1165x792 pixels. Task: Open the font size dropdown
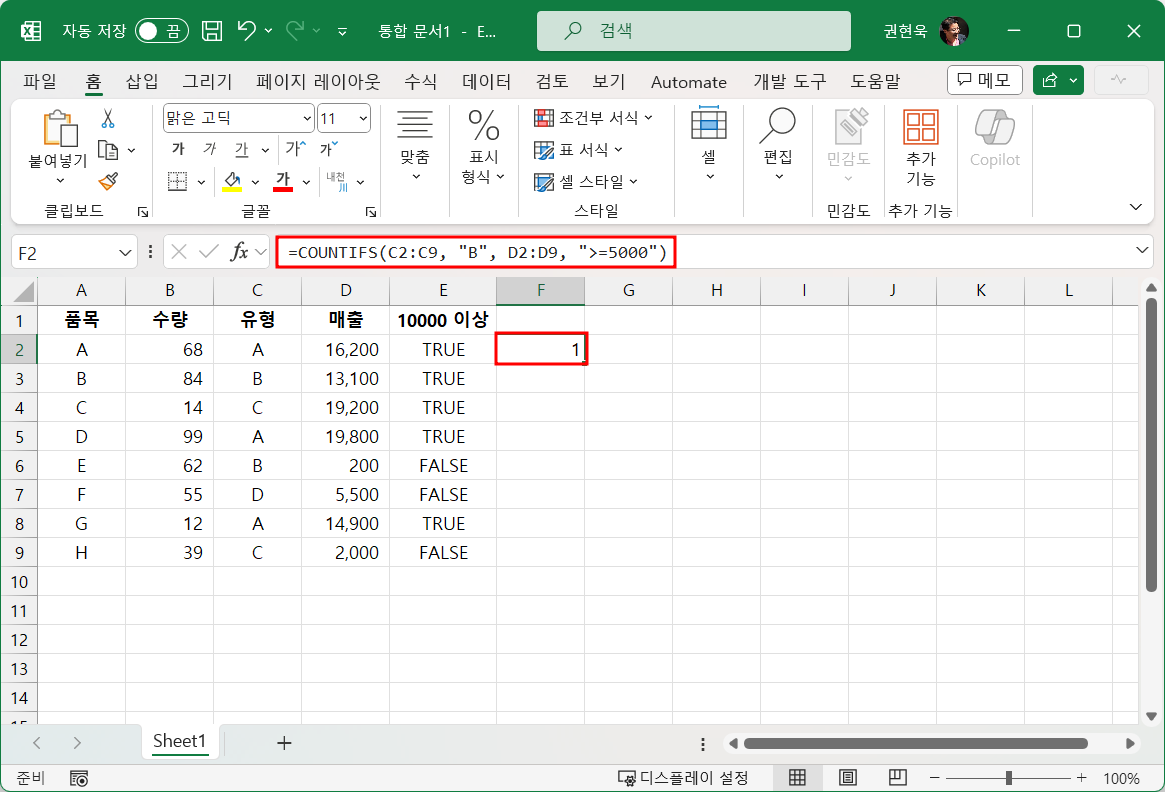[x=364, y=118]
